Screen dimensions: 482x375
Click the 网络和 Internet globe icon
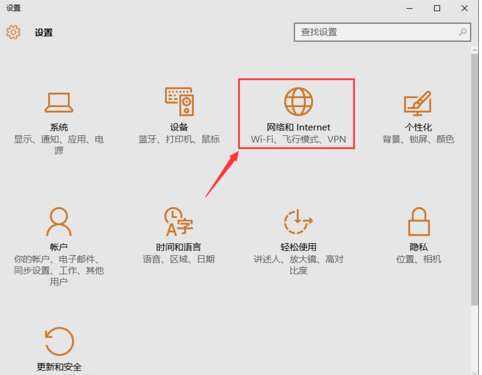tap(298, 102)
